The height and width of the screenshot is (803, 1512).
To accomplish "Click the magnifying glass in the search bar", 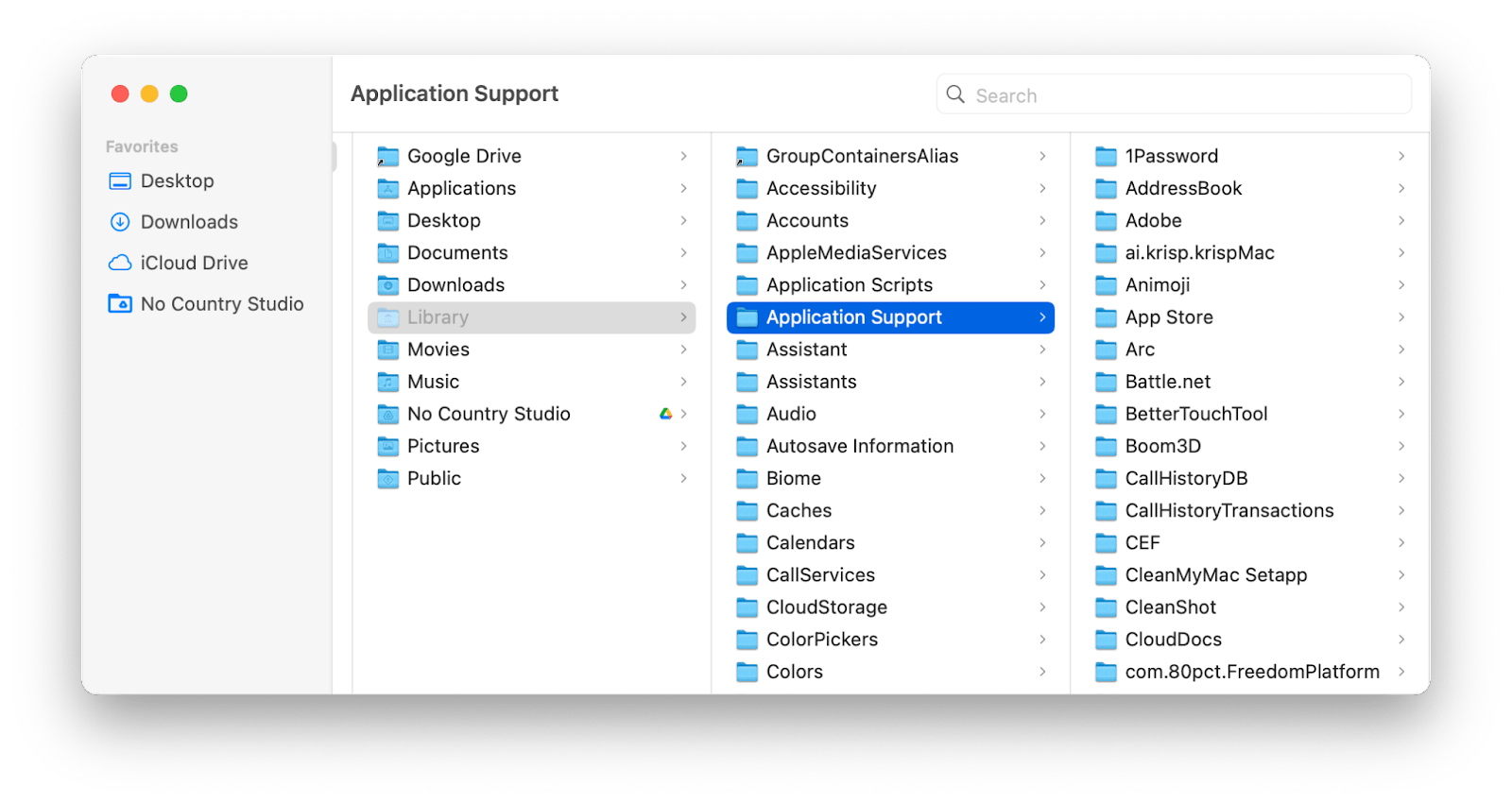I will [955, 94].
